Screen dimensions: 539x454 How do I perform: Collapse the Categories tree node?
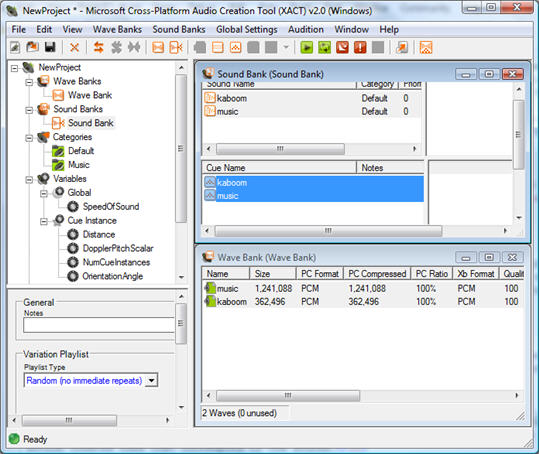(29, 138)
